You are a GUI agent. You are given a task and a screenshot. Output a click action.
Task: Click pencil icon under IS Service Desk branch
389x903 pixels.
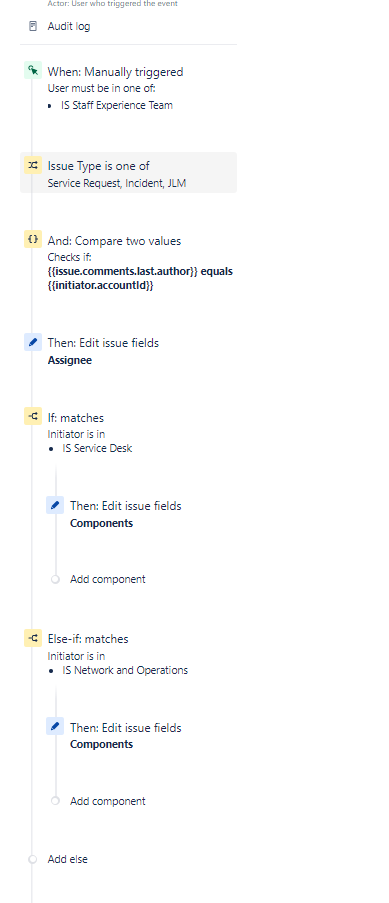click(x=55, y=505)
